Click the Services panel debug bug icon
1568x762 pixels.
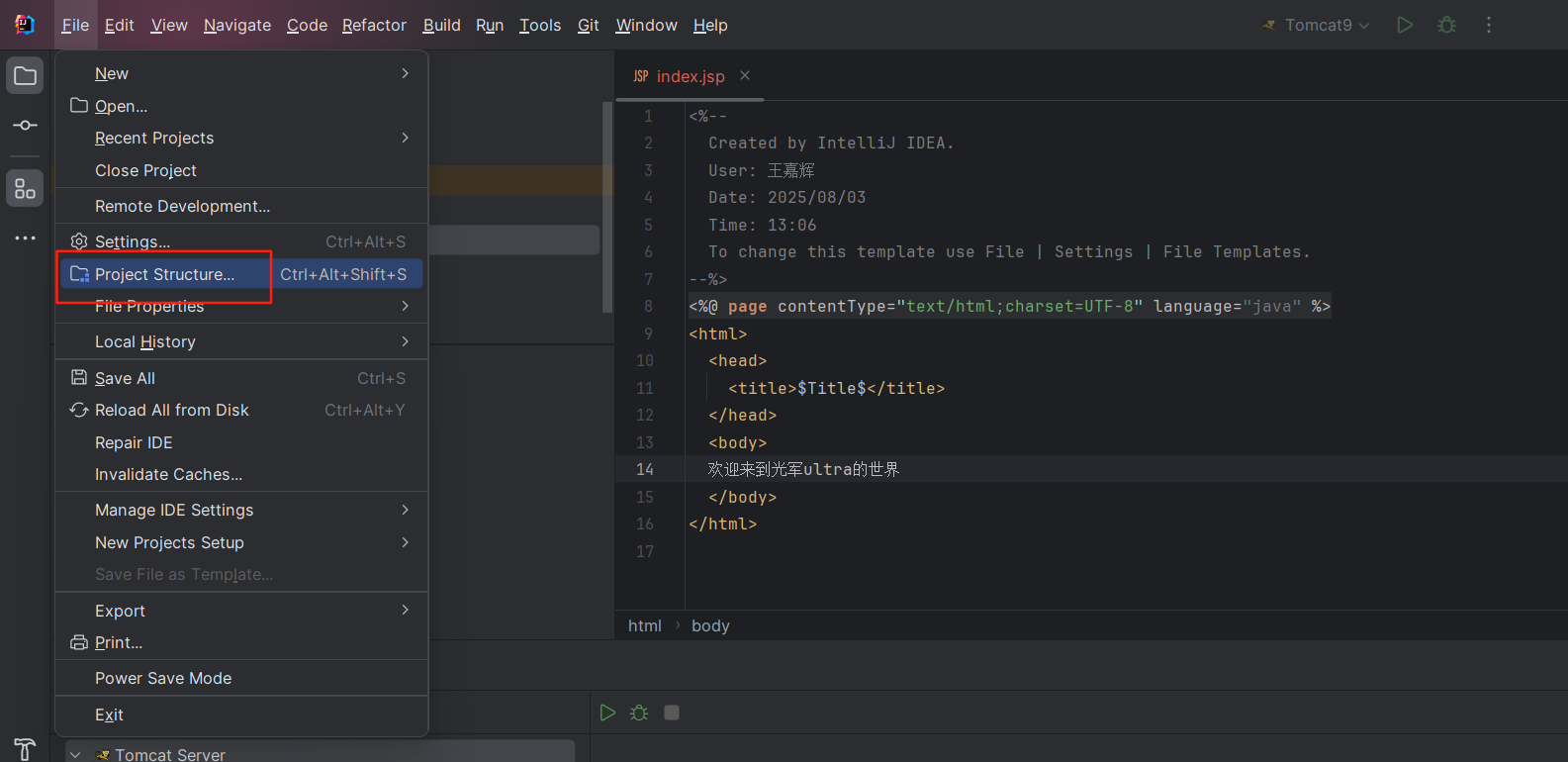(x=639, y=713)
